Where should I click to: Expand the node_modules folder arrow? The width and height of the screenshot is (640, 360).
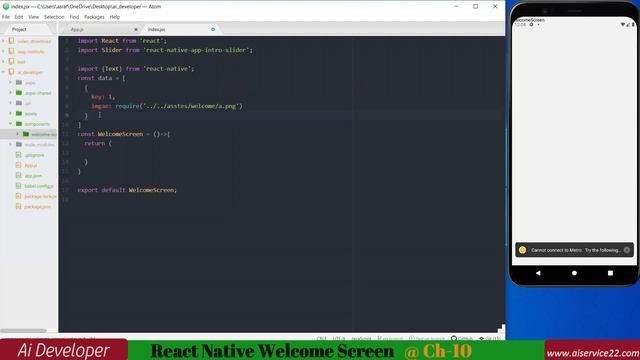(x=11, y=144)
